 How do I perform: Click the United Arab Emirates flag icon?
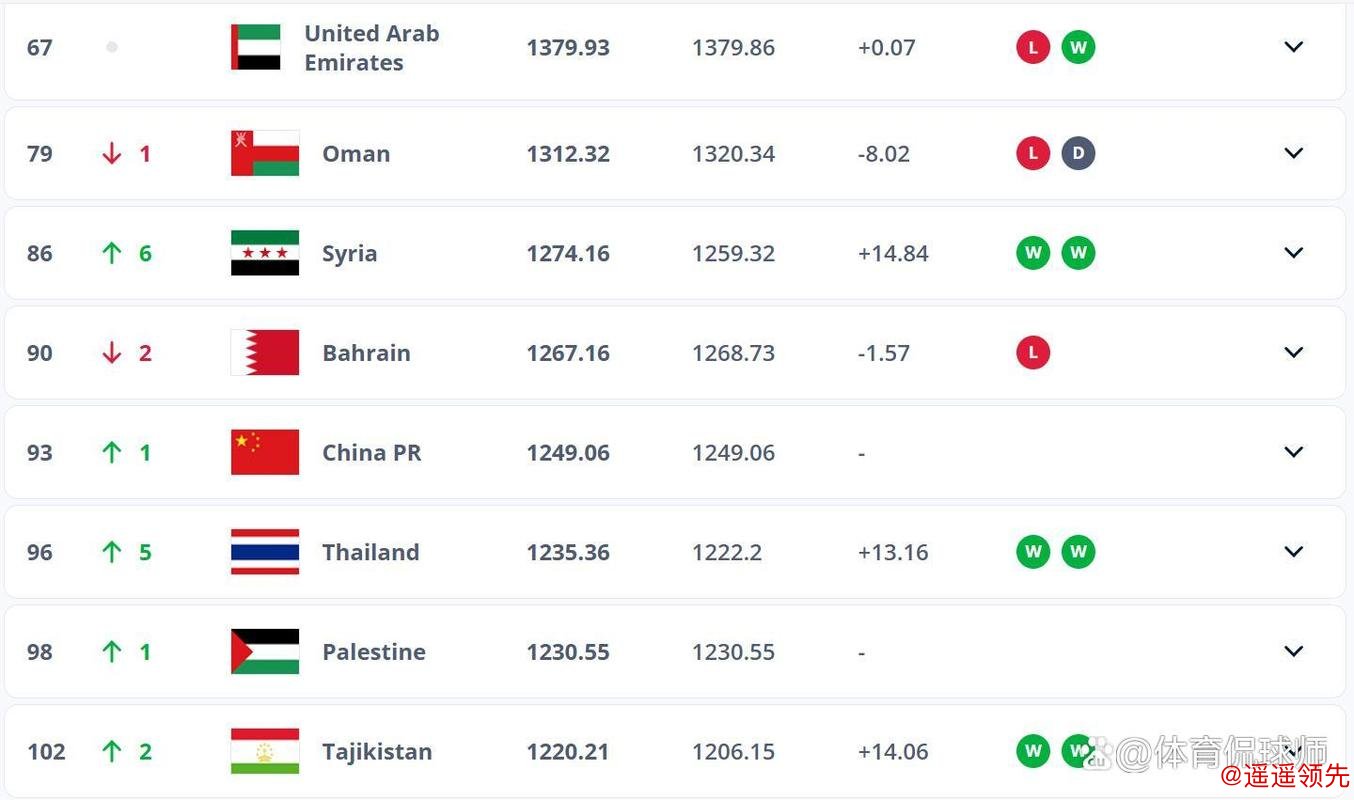coord(256,47)
